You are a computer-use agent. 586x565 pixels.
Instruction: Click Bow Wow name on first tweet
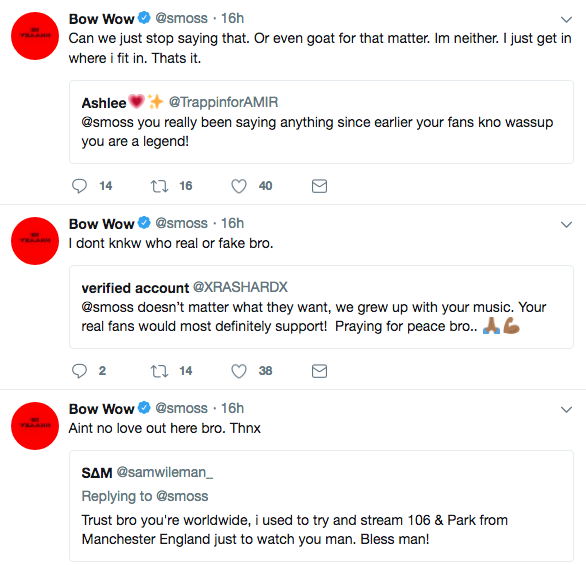(101, 19)
